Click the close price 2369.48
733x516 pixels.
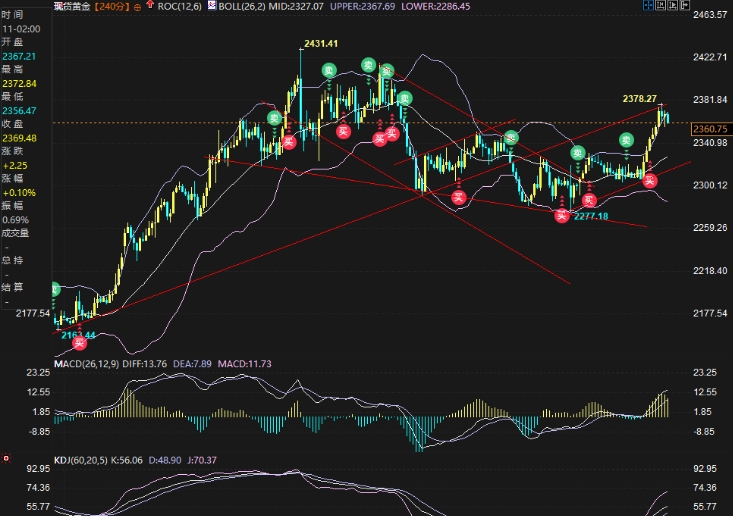click(19, 138)
